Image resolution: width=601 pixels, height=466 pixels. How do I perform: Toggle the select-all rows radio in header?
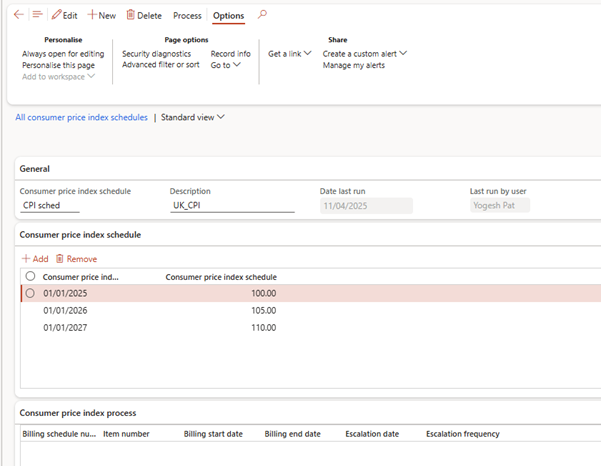coord(30,276)
